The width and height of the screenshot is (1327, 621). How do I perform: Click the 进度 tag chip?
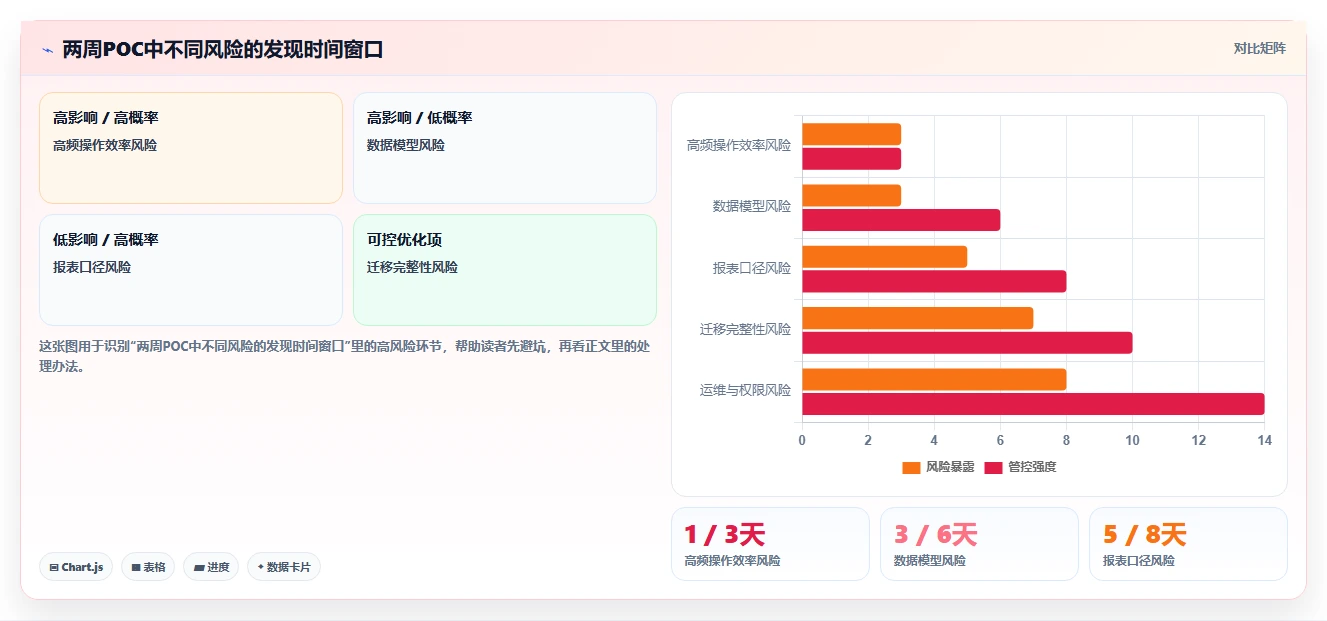(x=211, y=567)
